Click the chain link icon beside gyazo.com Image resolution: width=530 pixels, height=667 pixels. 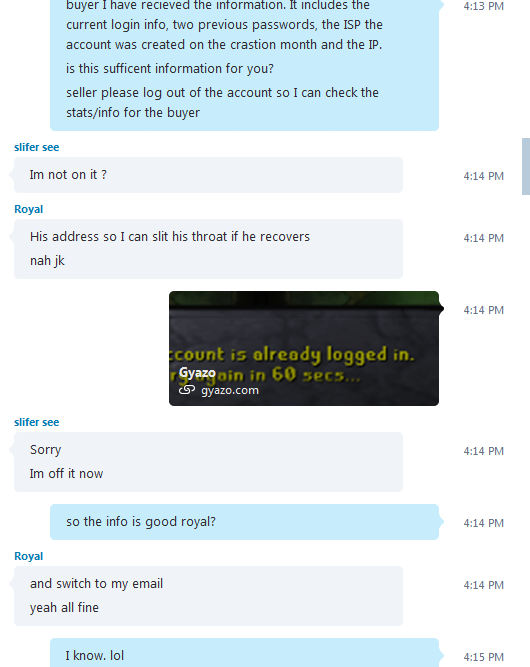pyautogui.click(x=187, y=390)
